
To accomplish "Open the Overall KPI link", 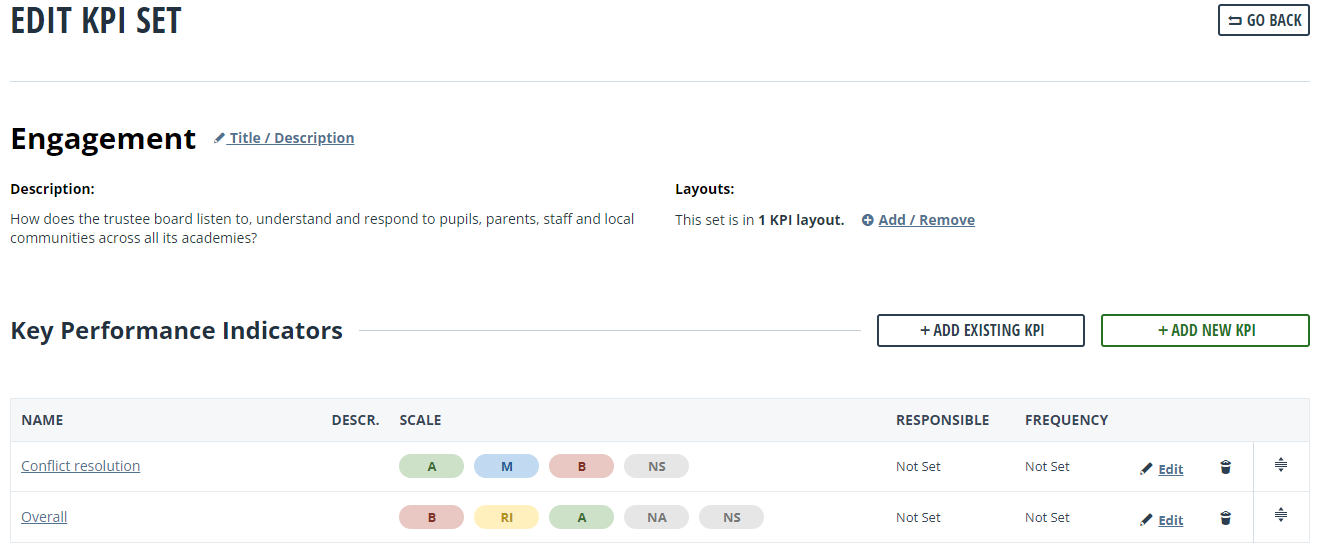I will pyautogui.click(x=44, y=517).
